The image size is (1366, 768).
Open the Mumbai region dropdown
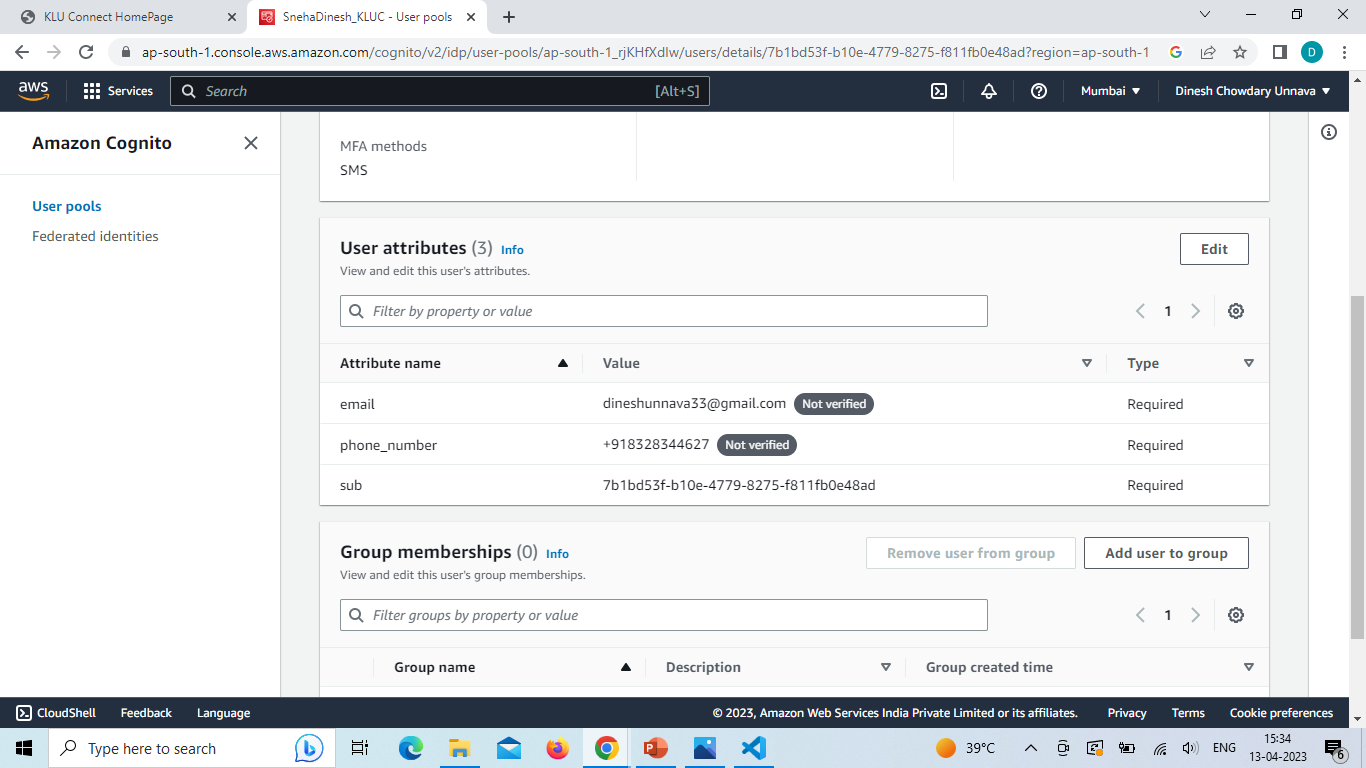click(1110, 90)
